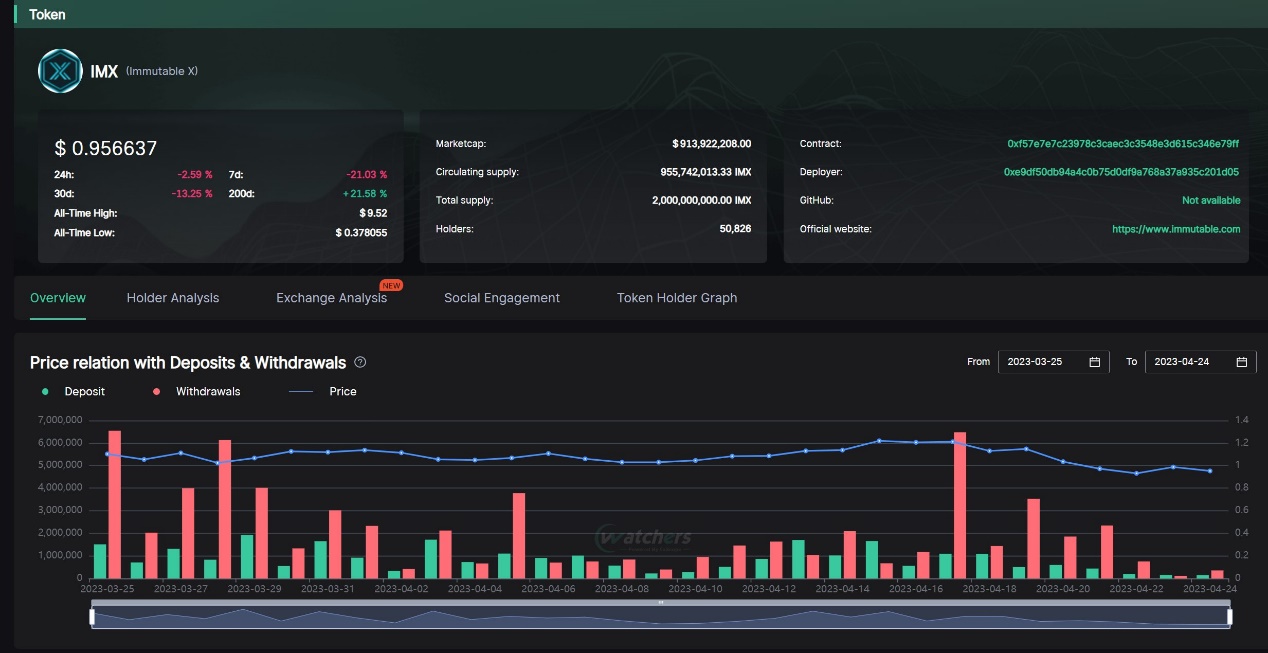1268x653 pixels.
Task: Click the blue Price legend line marker
Action: tap(300, 392)
